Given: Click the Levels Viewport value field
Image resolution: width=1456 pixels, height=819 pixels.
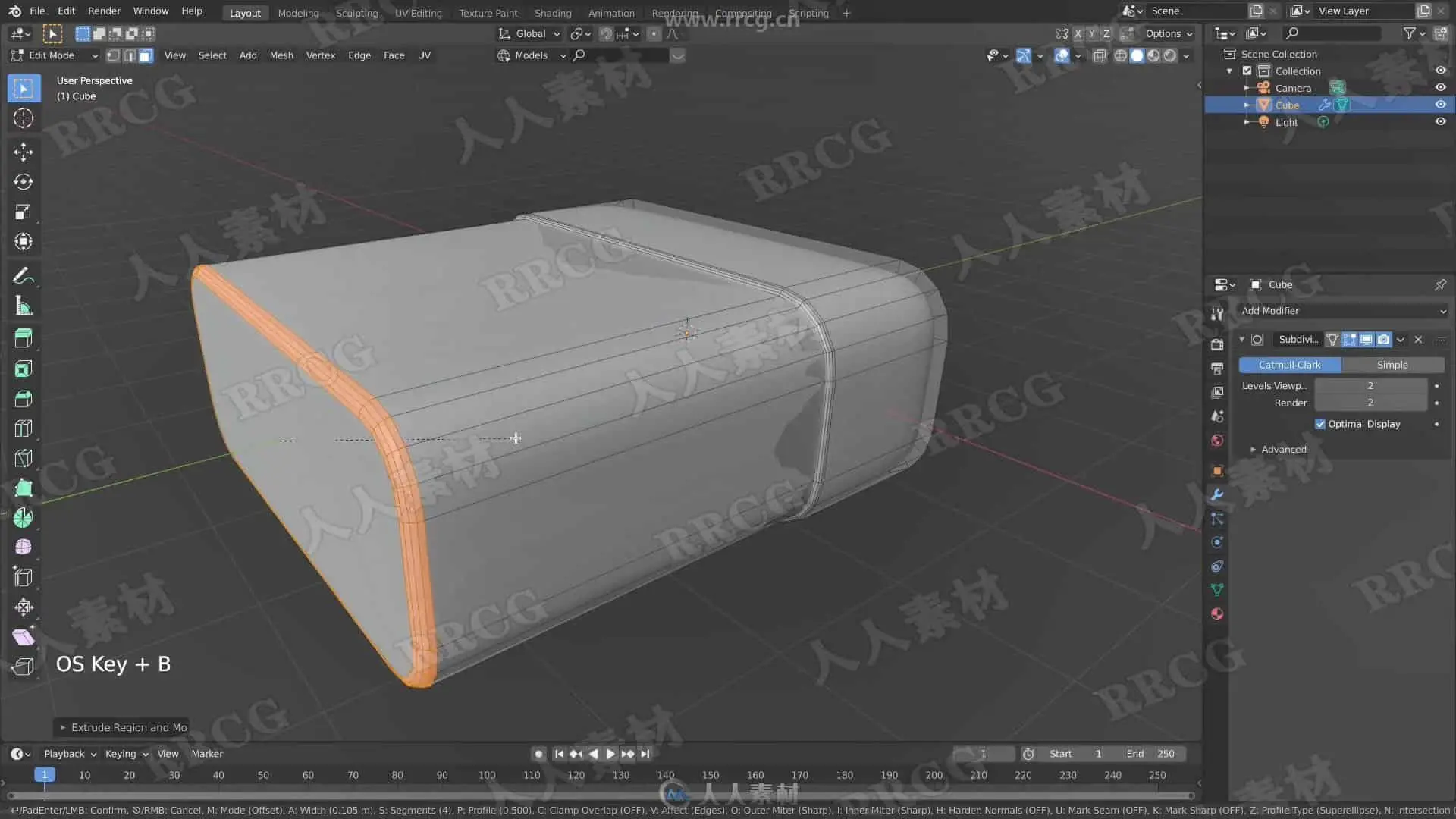Looking at the screenshot, I should point(1370,386).
